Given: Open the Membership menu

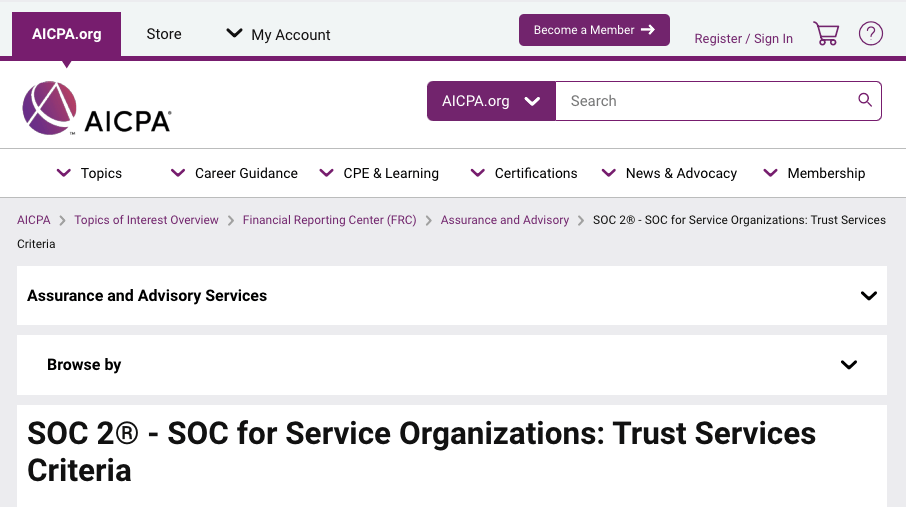Looking at the screenshot, I should [x=814, y=173].
